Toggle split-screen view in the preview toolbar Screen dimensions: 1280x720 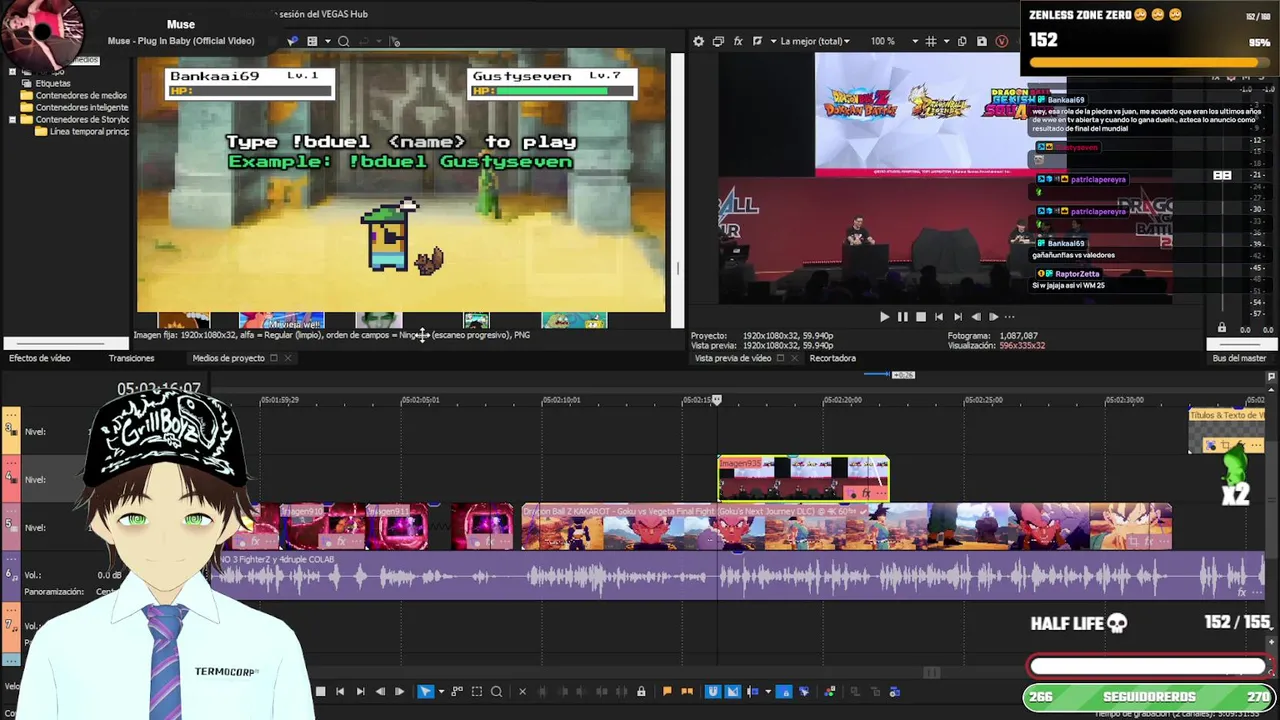(x=757, y=41)
